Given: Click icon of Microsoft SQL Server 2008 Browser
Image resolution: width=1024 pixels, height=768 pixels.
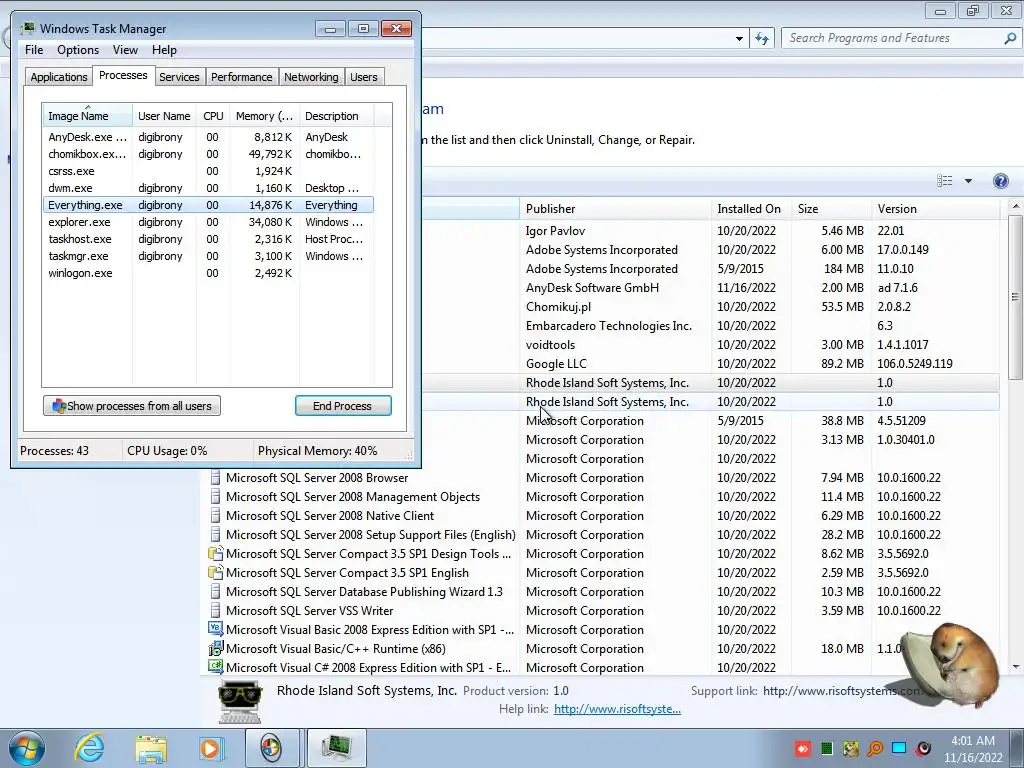Looking at the screenshot, I should tap(215, 478).
